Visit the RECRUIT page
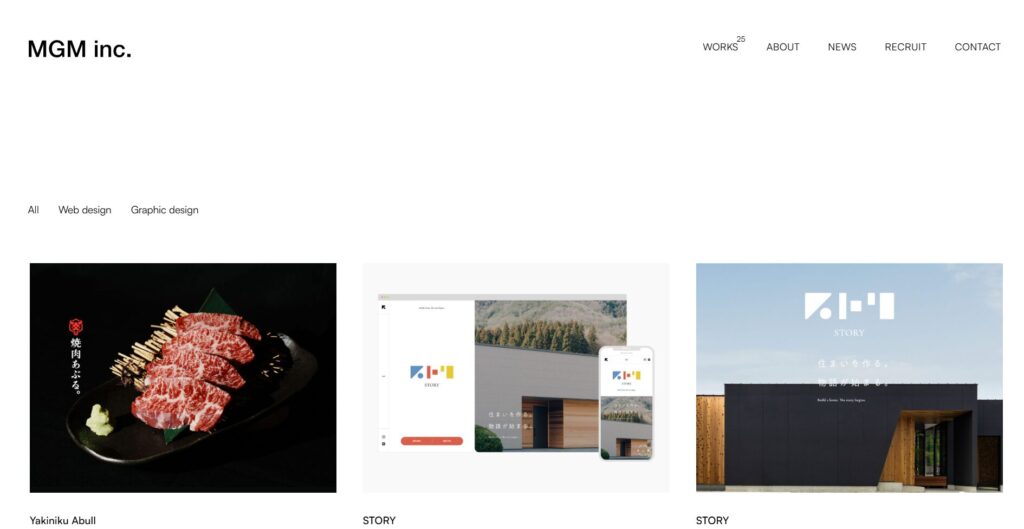1024x529 pixels. 905,47
